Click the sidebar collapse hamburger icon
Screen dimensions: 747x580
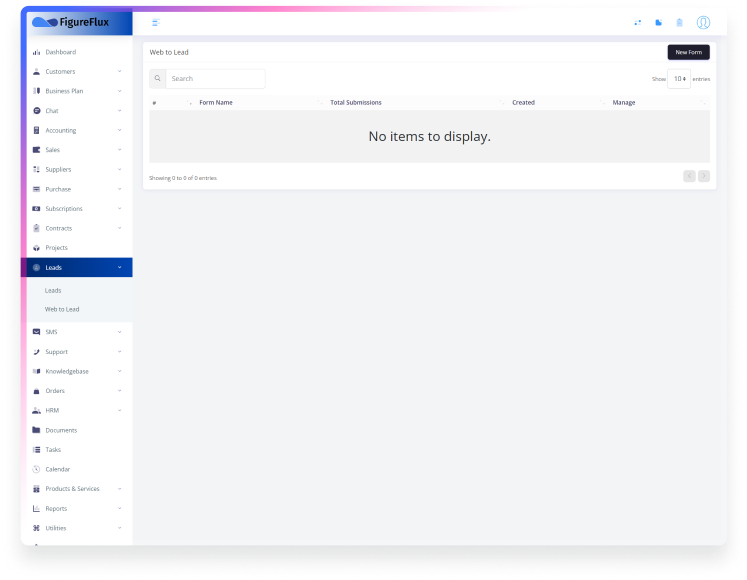coord(155,22)
